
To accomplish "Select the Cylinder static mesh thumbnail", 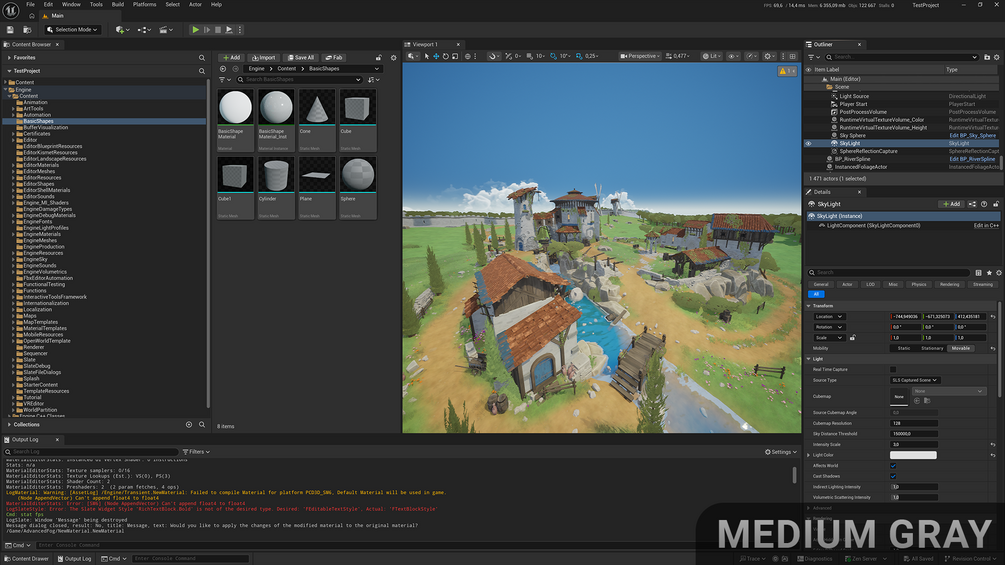I will click(276, 188).
